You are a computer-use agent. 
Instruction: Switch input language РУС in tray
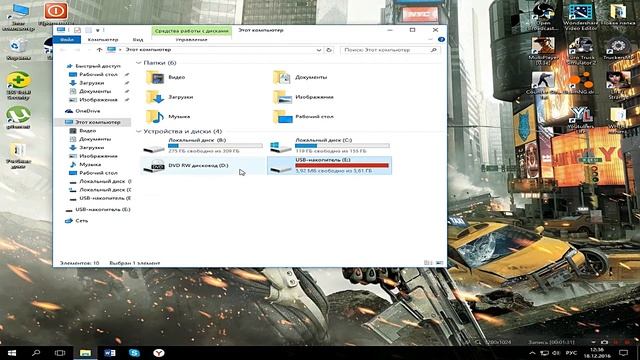[x=571, y=353]
